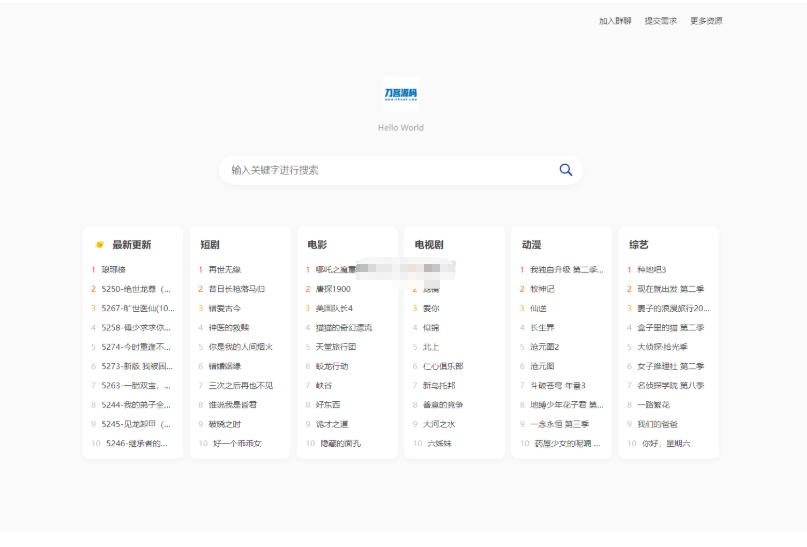
Task: Open the movie 唐探1900
Action: (333, 289)
